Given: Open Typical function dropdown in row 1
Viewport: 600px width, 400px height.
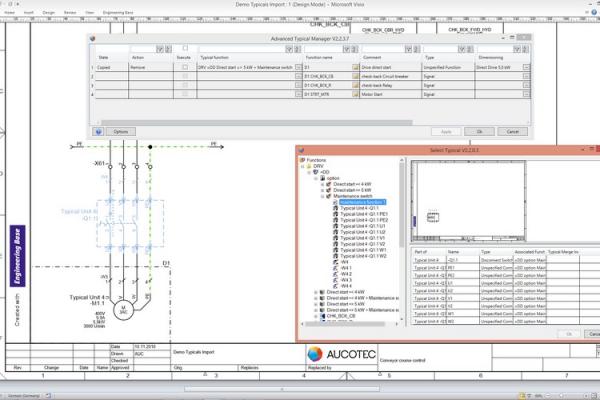Looking at the screenshot, I should click(298, 67).
